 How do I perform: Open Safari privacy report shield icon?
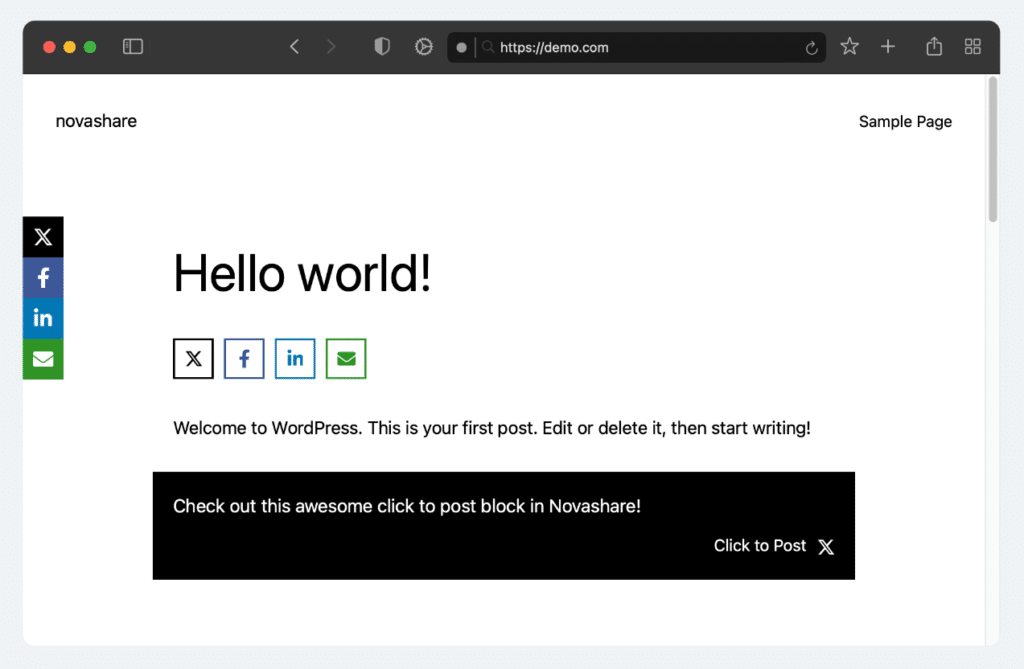click(381, 46)
